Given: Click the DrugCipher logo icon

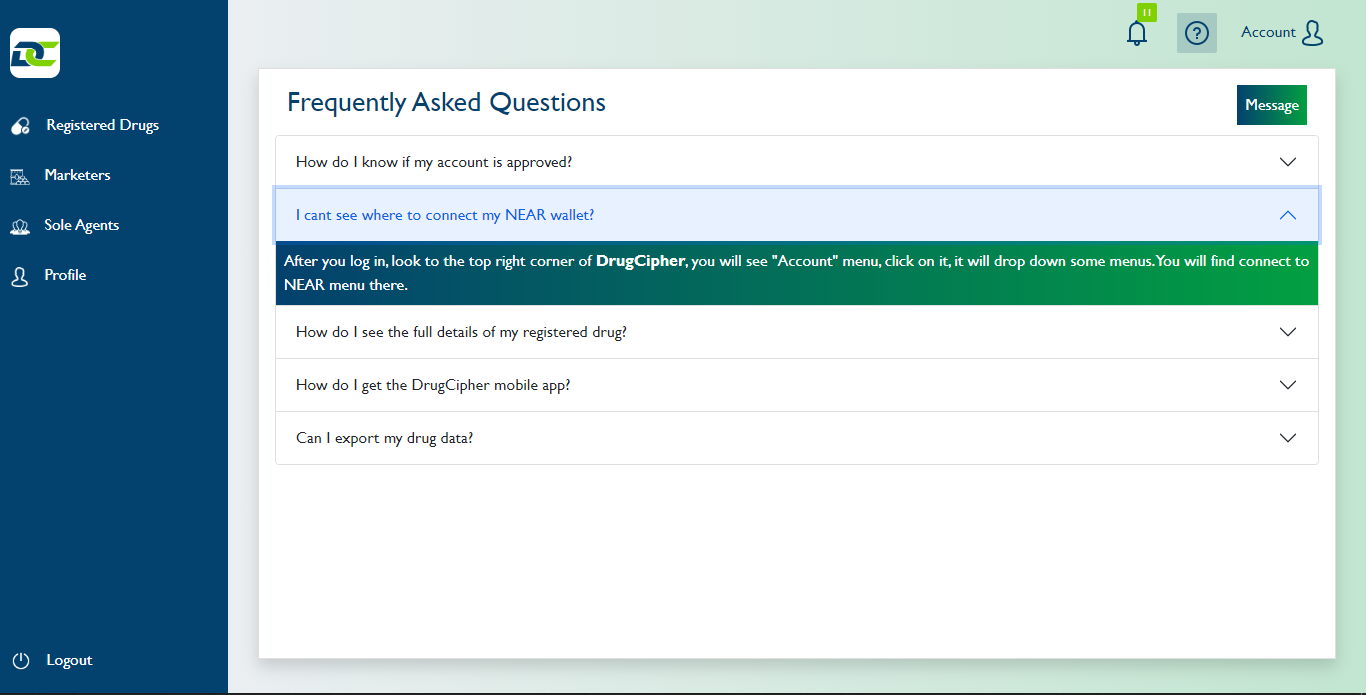Looking at the screenshot, I should coord(35,53).
